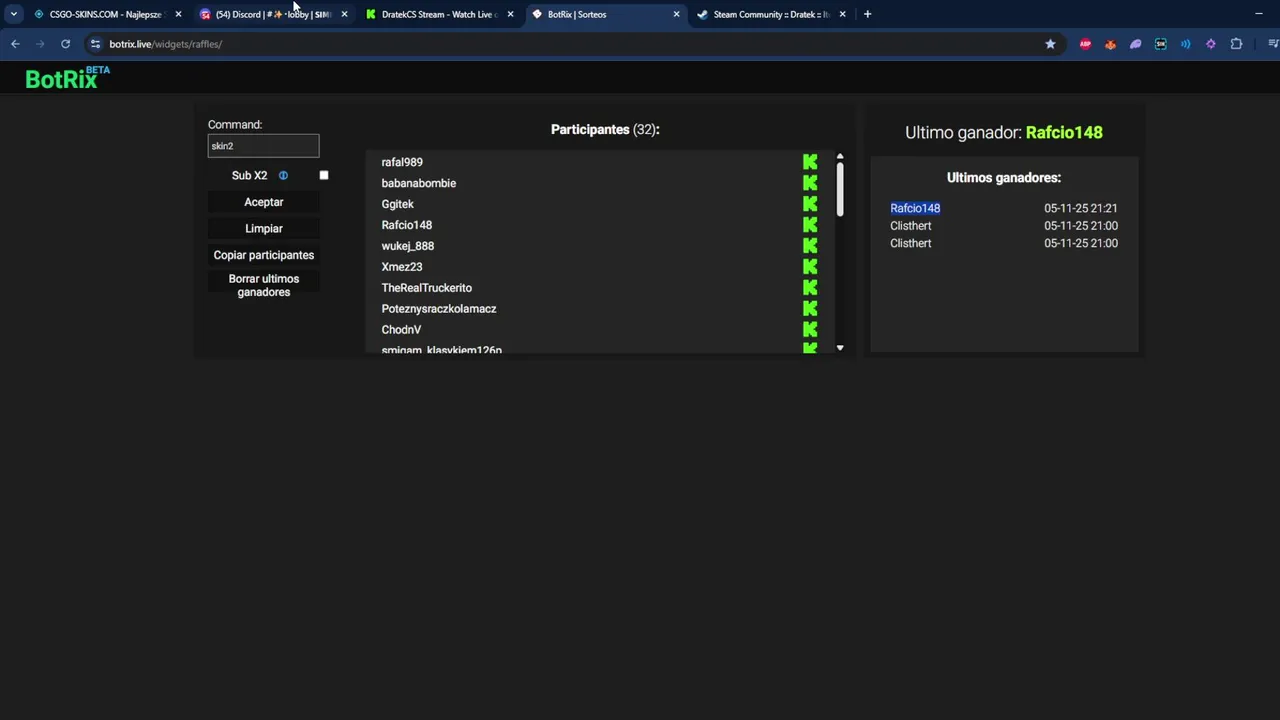The image size is (1280, 720).
Task: Switch to the Discord lobby tab
Action: 272,14
